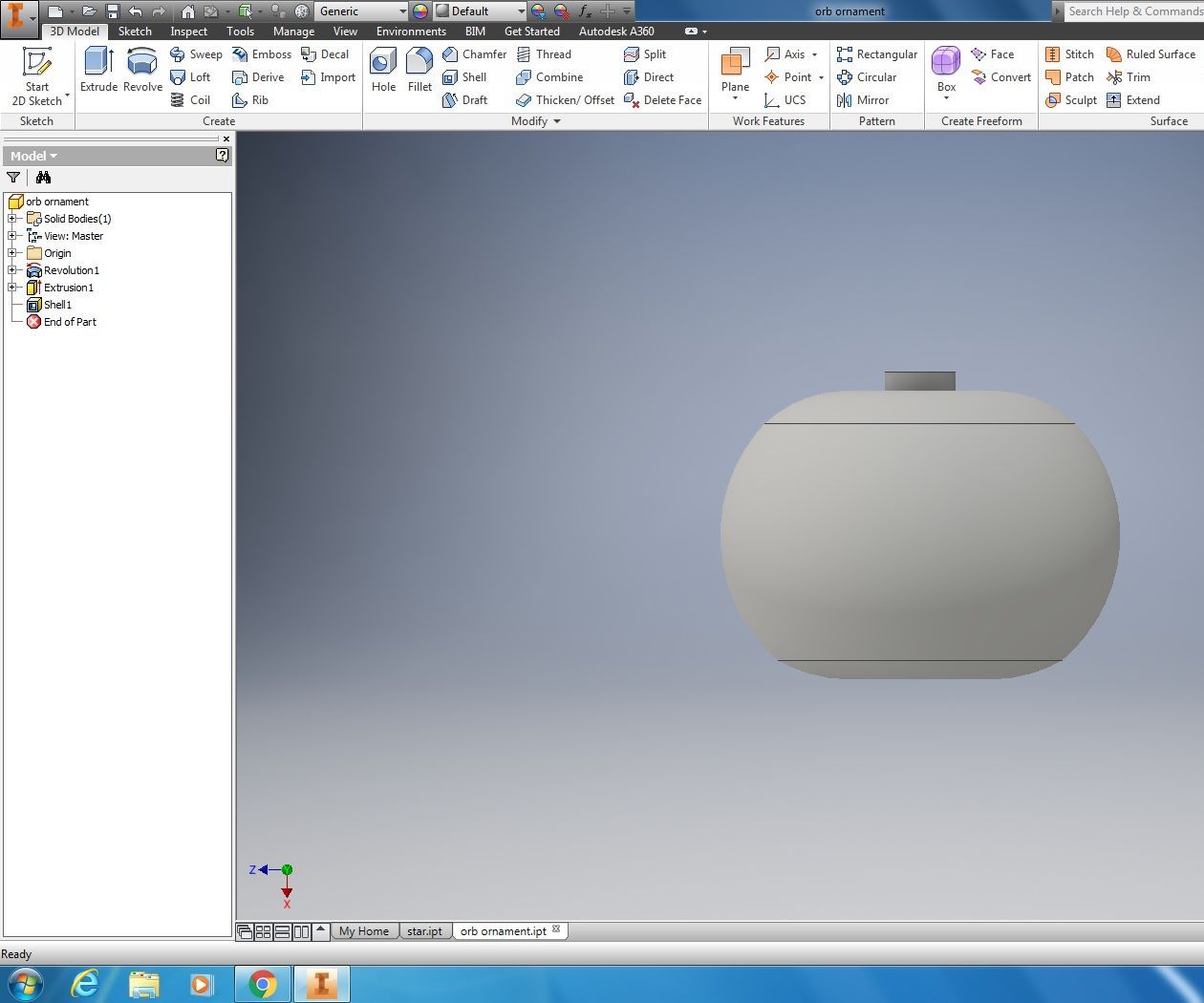Open the Find binoculars in the Model browser
The width and height of the screenshot is (1204, 1003).
(x=43, y=178)
